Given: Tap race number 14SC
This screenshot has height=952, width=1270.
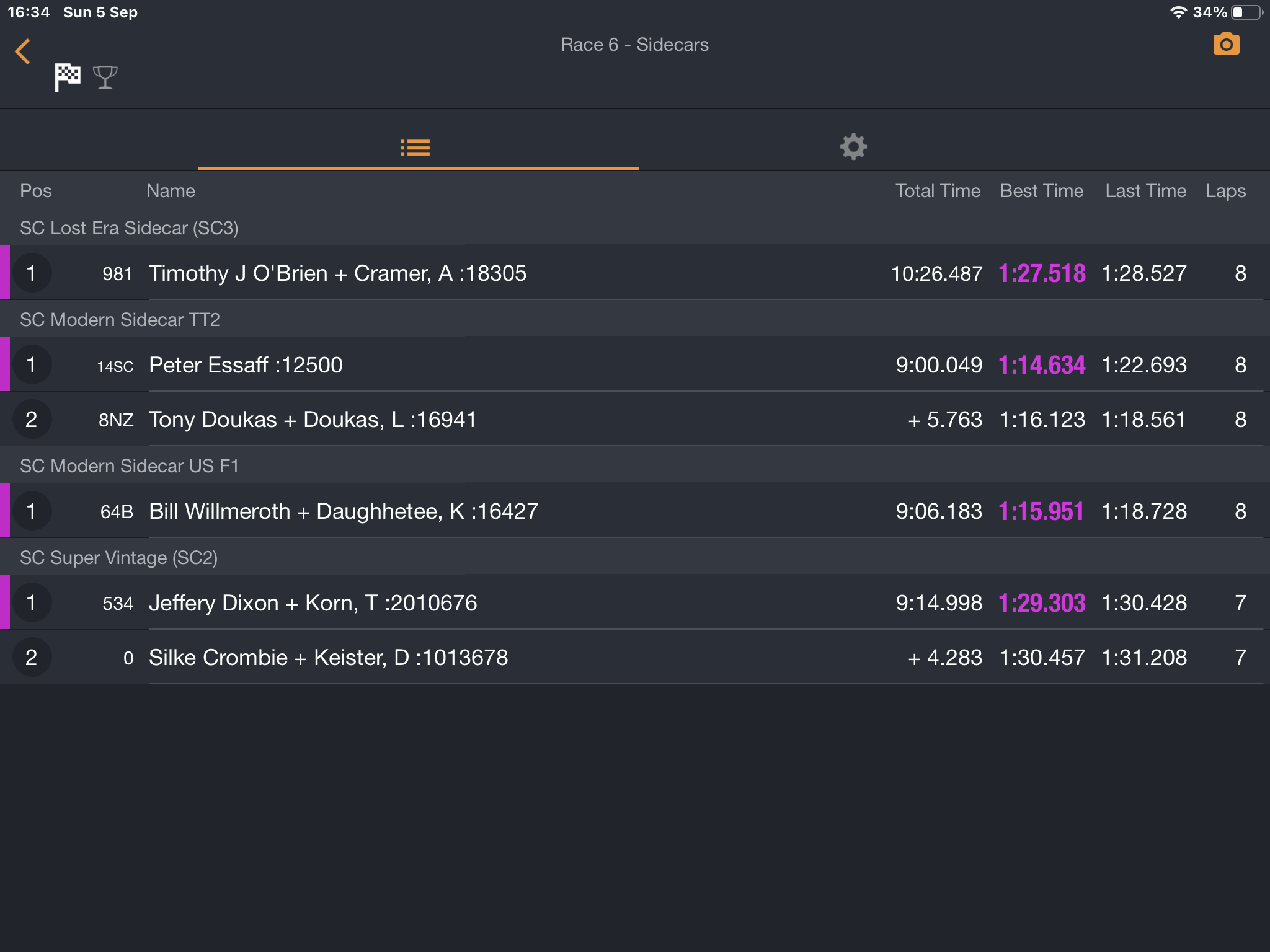Looking at the screenshot, I should point(115,366).
